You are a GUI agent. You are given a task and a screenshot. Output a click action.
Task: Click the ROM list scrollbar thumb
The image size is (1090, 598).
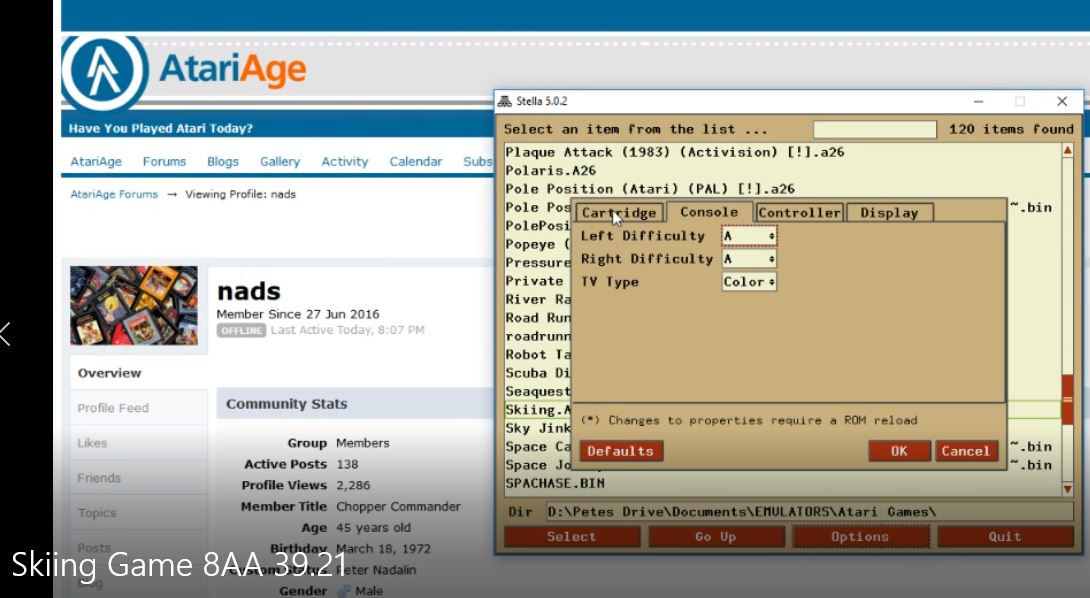[x=1067, y=399]
